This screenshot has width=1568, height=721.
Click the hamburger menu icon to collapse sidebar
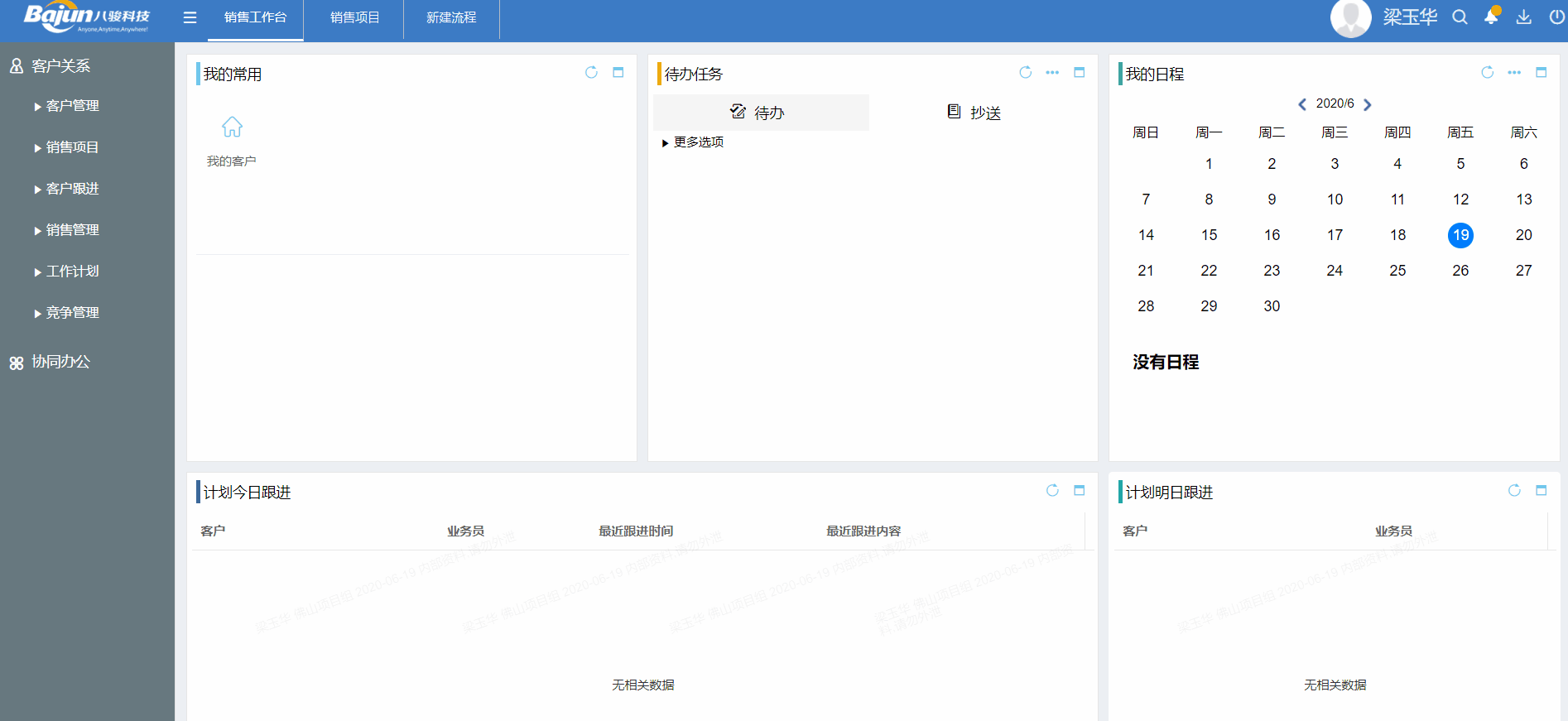point(190,17)
